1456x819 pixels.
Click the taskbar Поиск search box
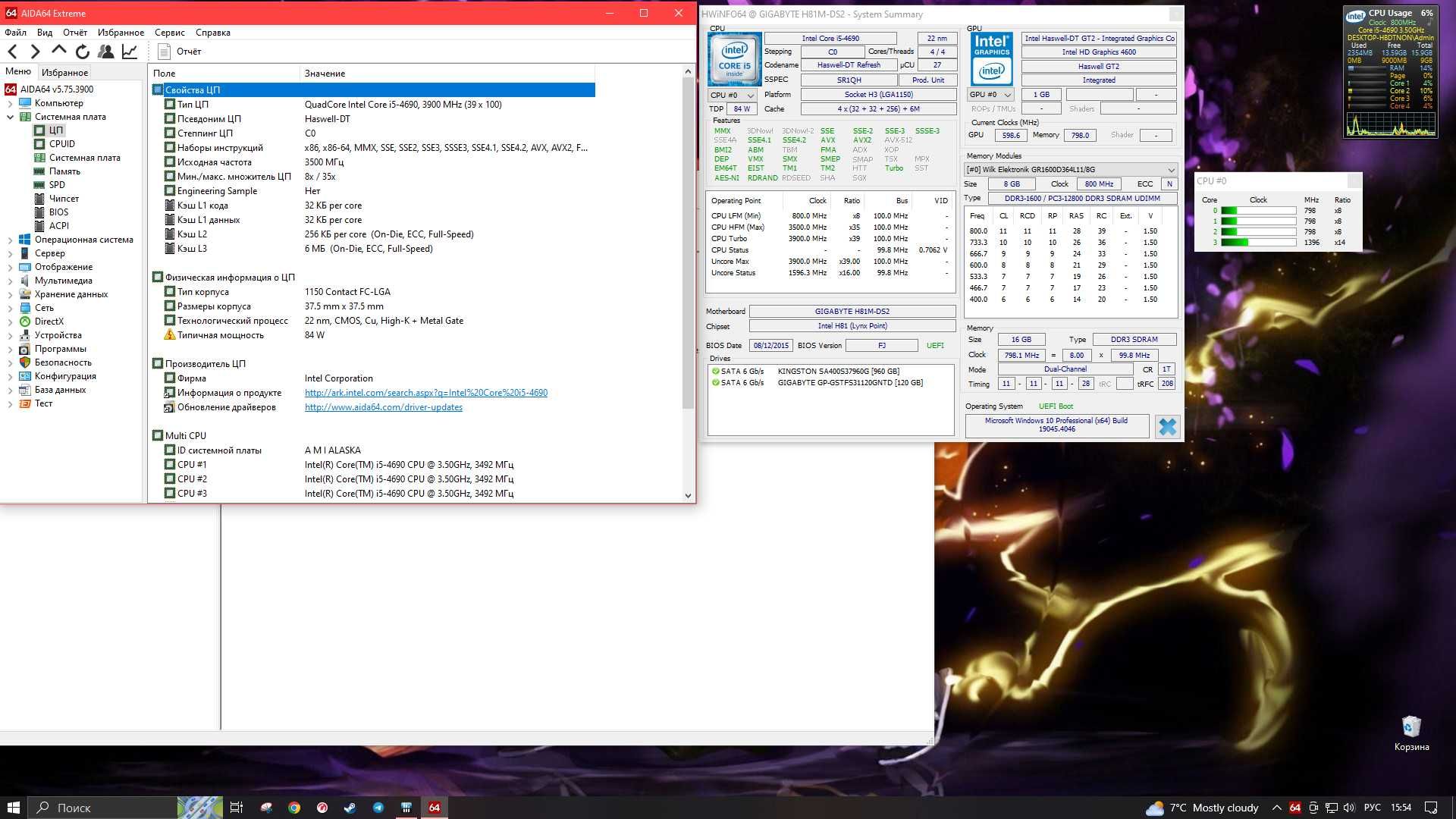[x=103, y=808]
